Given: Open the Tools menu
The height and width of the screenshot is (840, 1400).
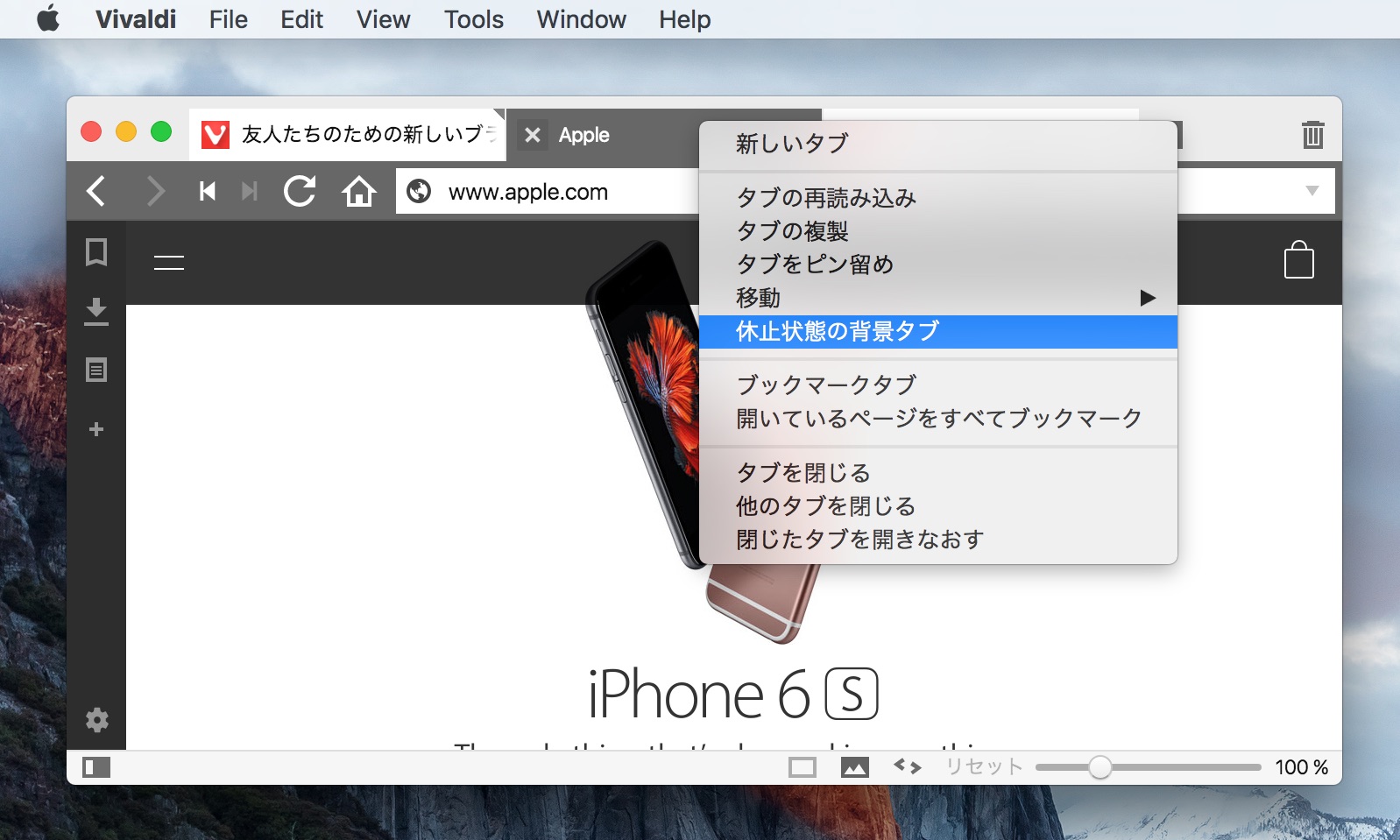Looking at the screenshot, I should click(474, 19).
